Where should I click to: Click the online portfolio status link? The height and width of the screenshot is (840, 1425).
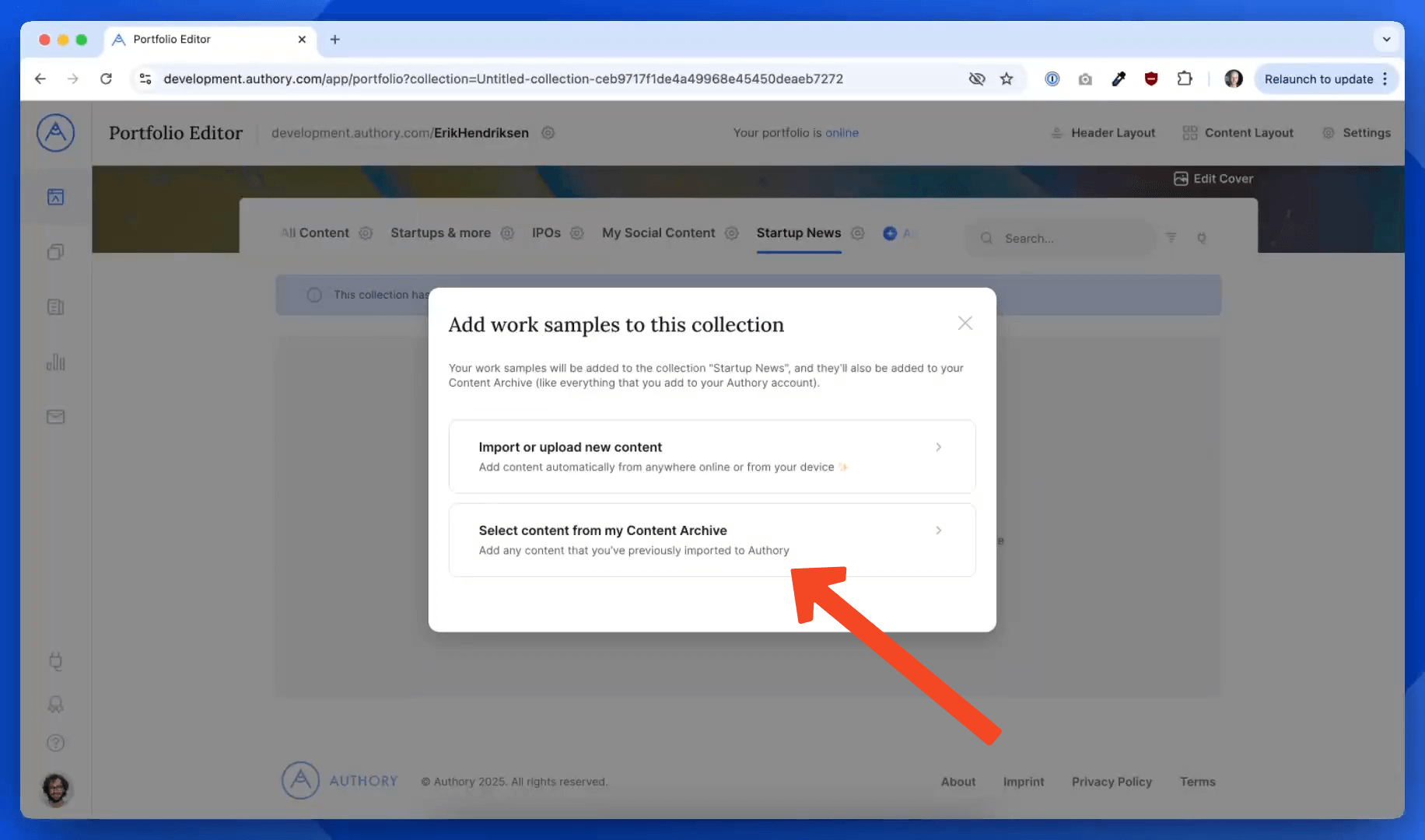(842, 133)
